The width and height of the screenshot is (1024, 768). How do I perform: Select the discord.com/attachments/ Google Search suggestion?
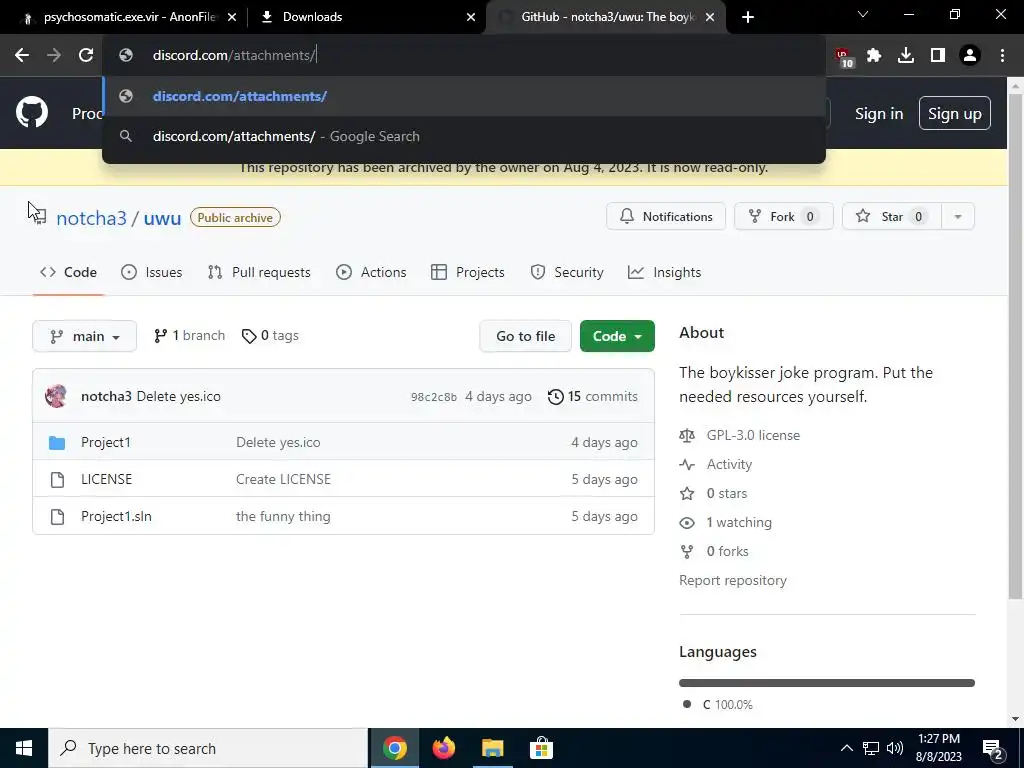pyautogui.click(x=464, y=136)
